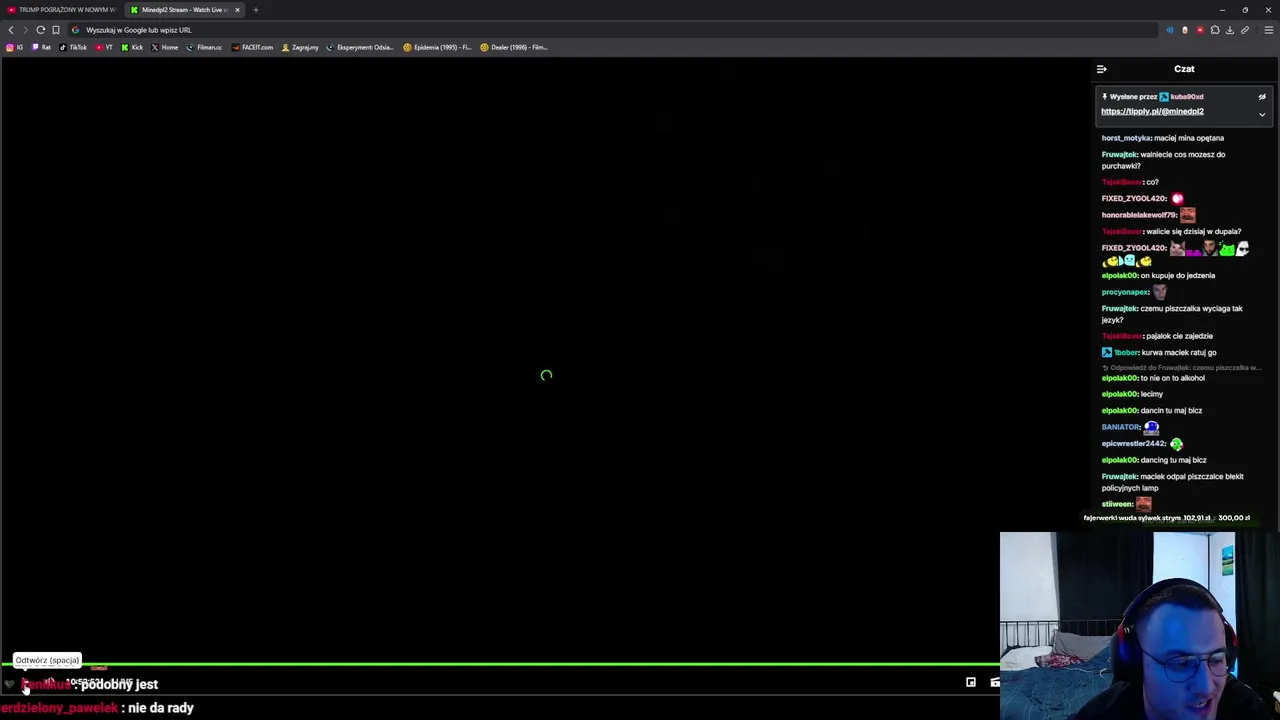Bookmark this page via bookmark icon
This screenshot has width=1280, height=720.
[x=56, y=30]
